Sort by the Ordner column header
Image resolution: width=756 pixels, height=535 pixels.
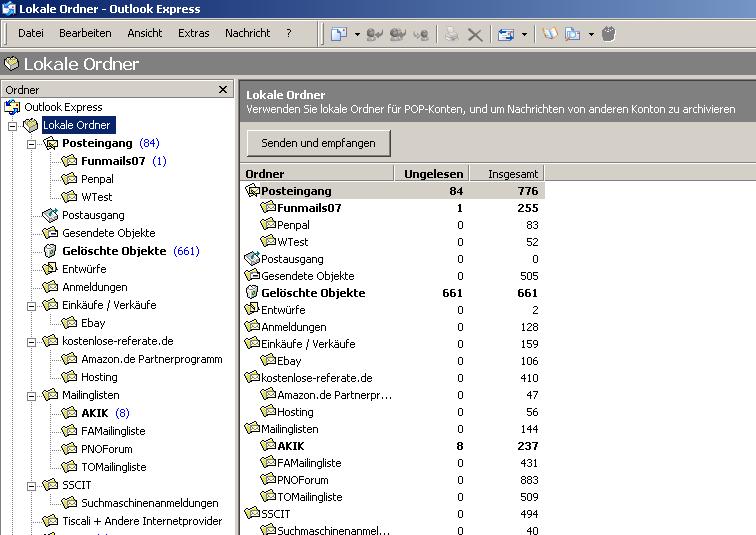(317, 174)
